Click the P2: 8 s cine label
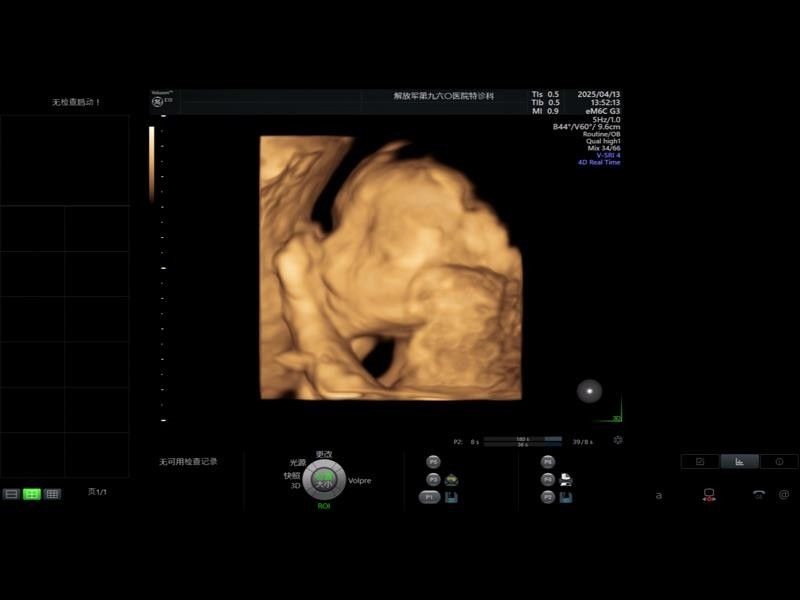800x600 pixels. (x=466, y=442)
